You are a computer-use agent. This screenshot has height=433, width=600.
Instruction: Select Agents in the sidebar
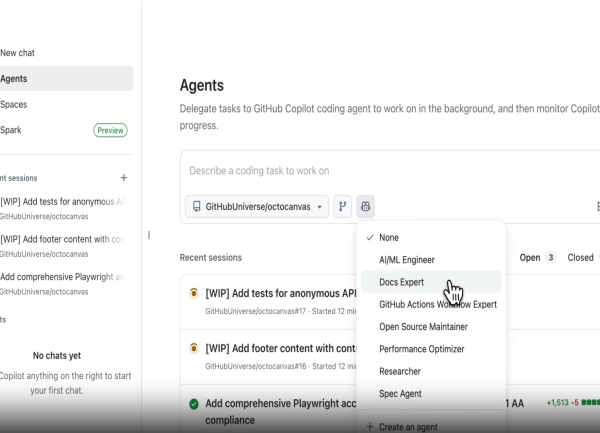(65, 78)
